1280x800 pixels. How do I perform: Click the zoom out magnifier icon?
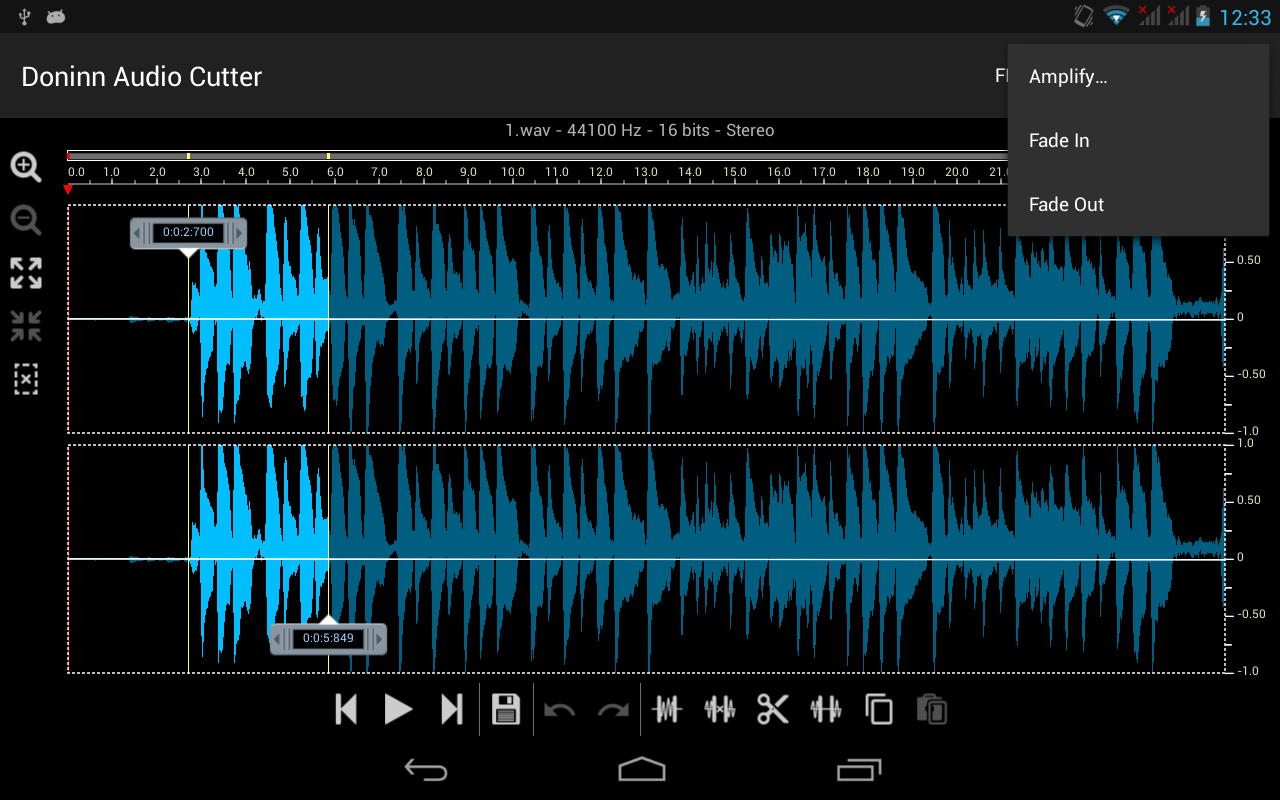point(26,220)
